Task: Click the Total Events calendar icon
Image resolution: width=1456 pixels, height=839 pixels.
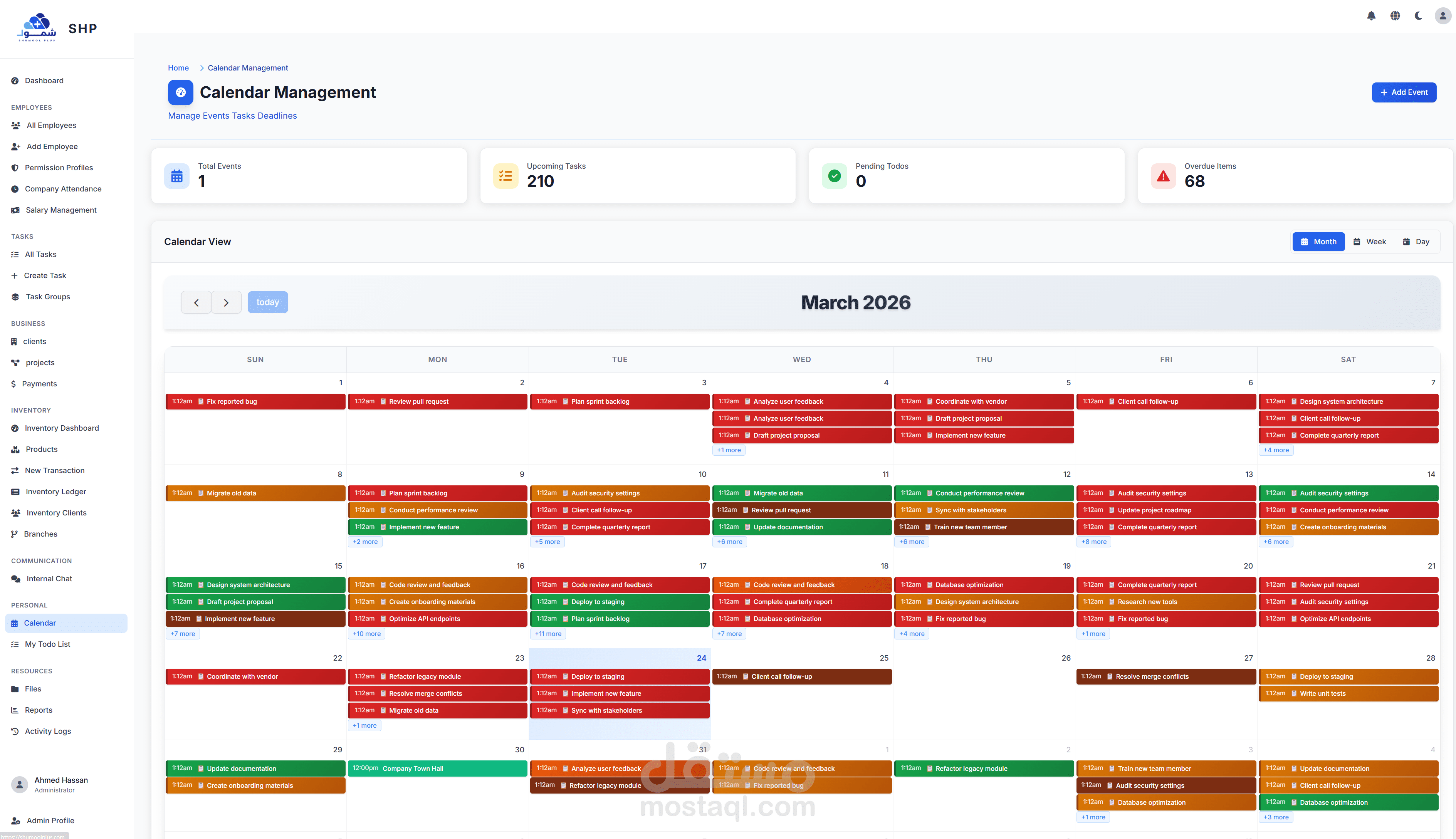Action: pos(177,176)
